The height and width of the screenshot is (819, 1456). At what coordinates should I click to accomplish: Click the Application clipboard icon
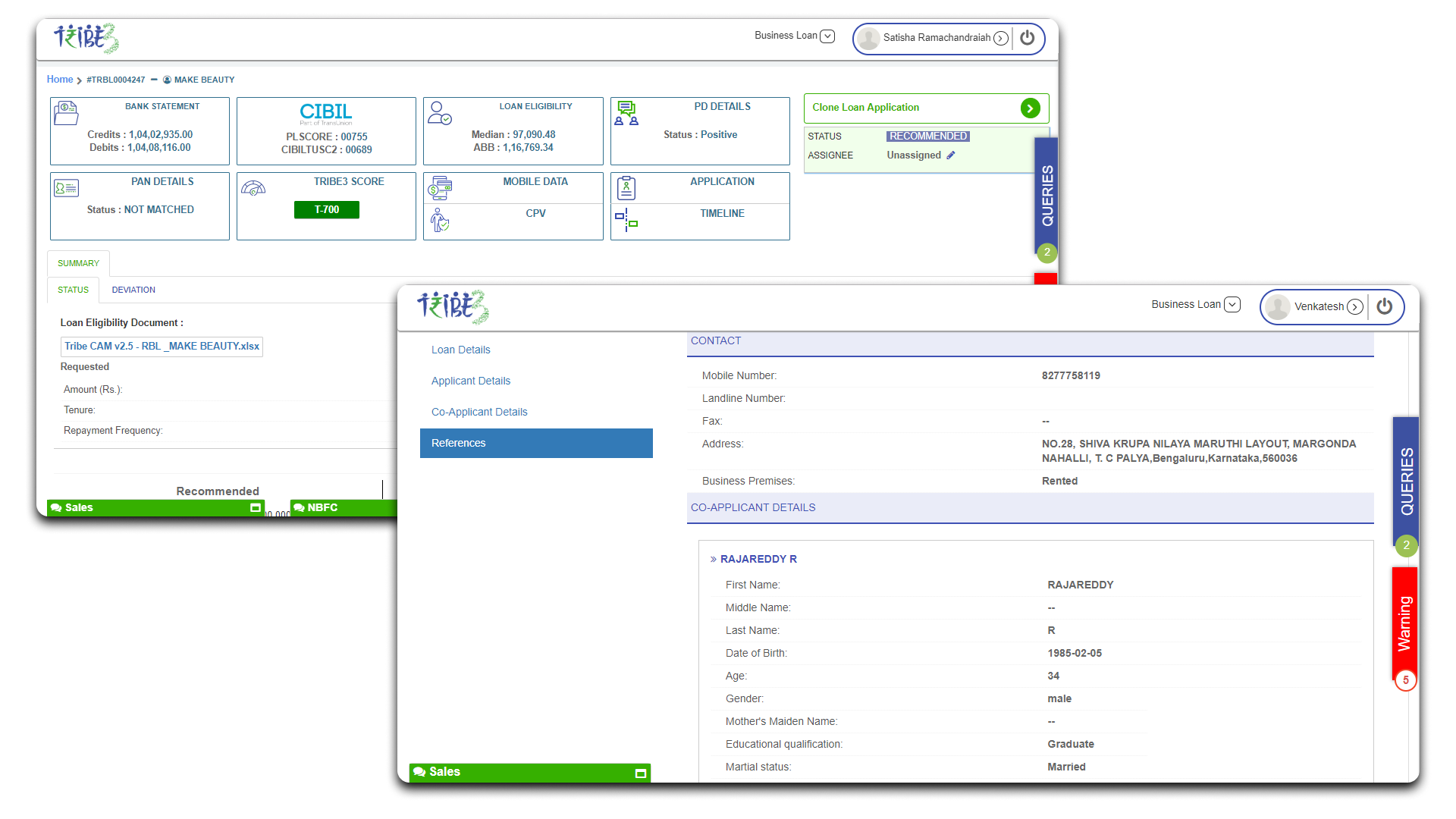coord(626,187)
